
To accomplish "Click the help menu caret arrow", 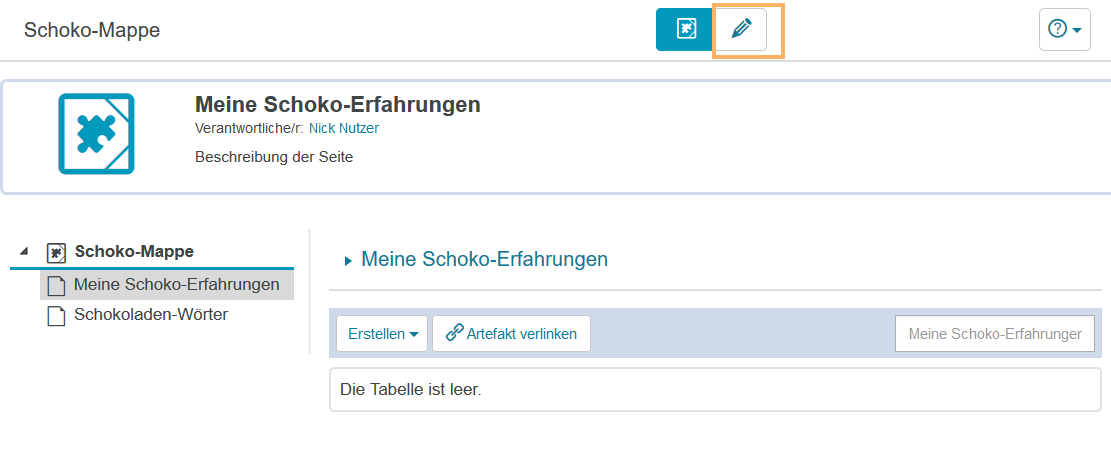I will [1077, 30].
